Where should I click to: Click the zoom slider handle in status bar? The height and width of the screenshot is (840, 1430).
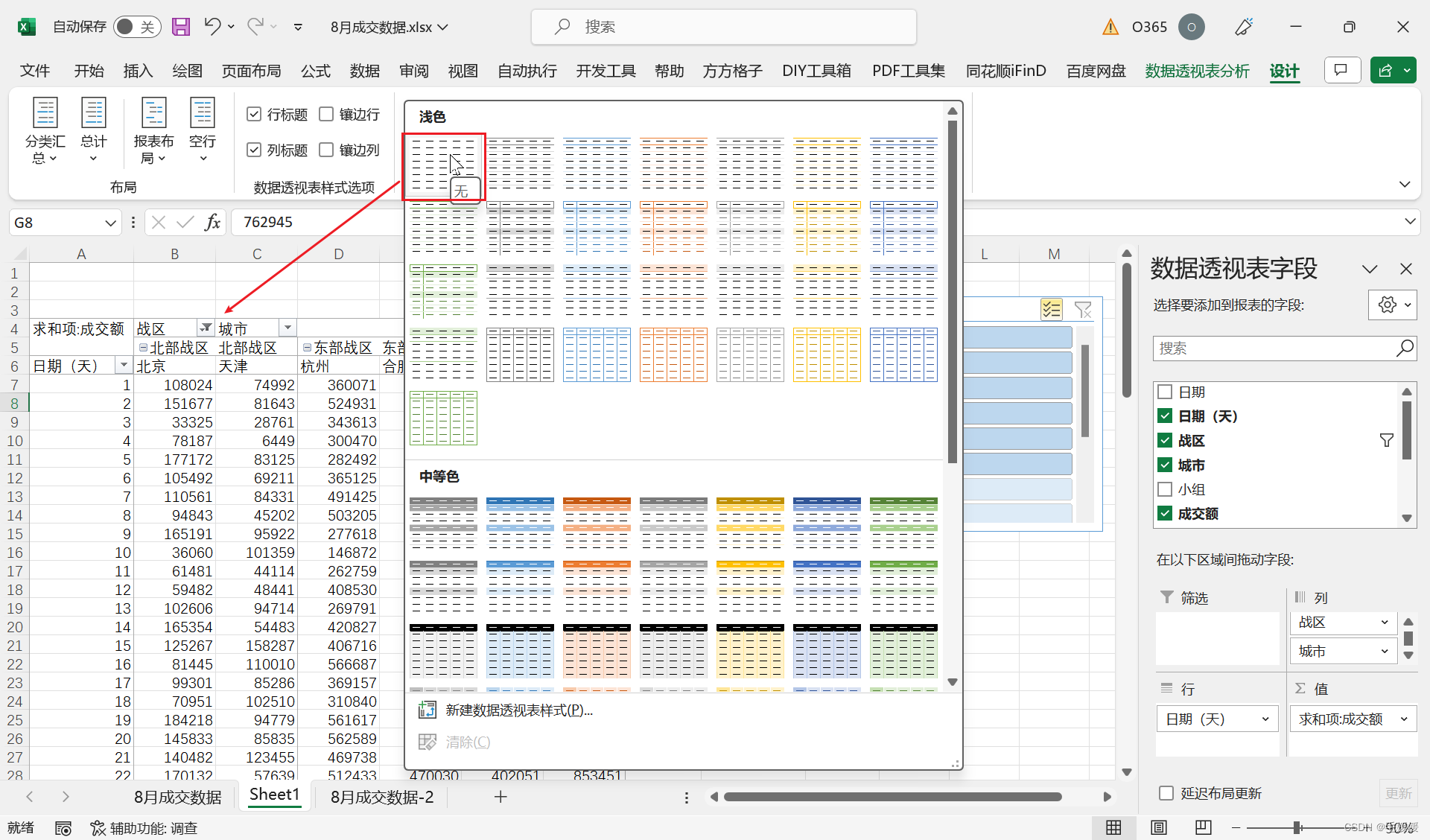click(1297, 827)
